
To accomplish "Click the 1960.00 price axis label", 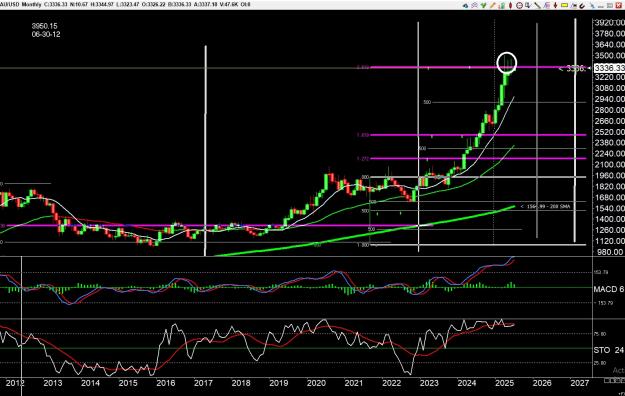I will click(609, 175).
